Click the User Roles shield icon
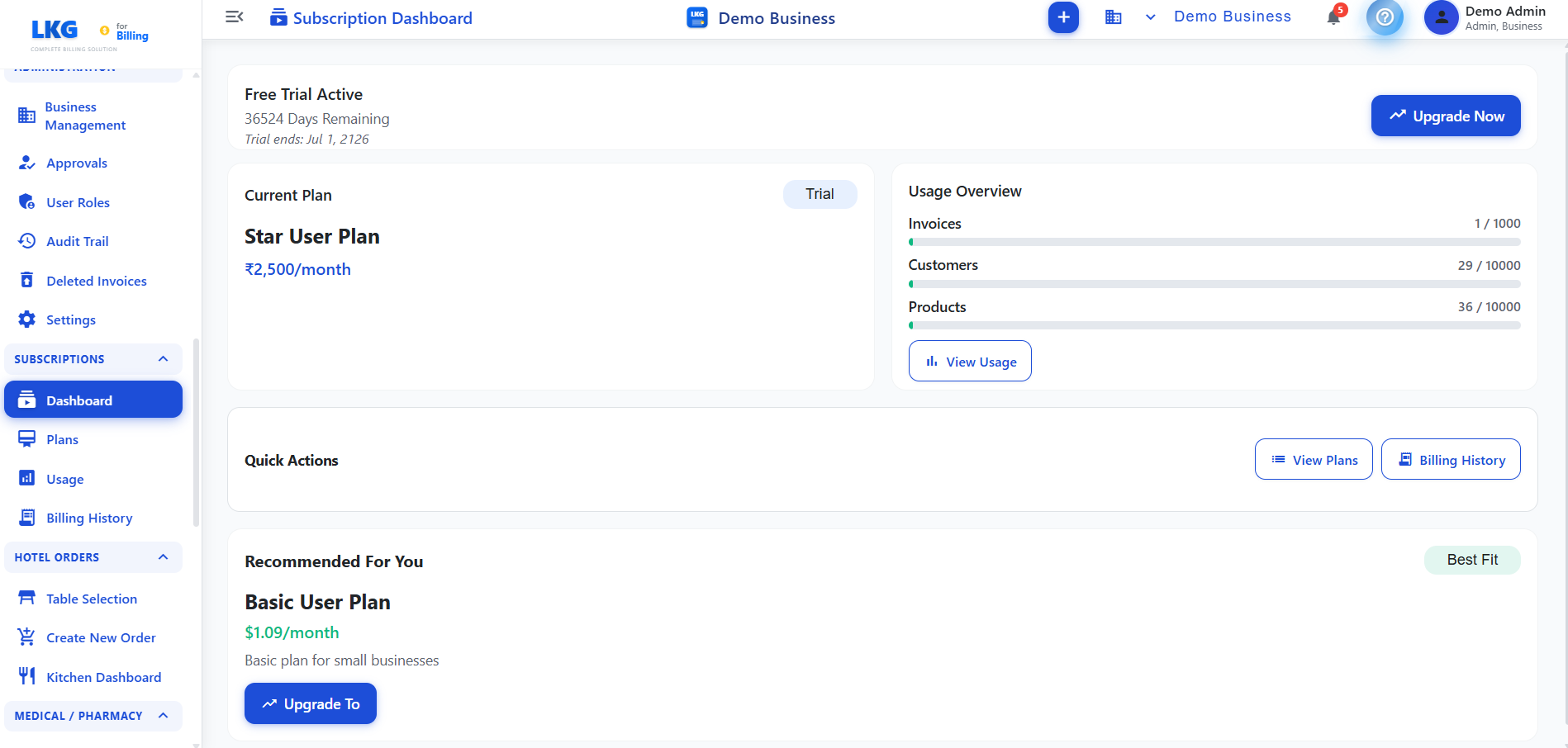The height and width of the screenshot is (748, 1568). [27, 202]
